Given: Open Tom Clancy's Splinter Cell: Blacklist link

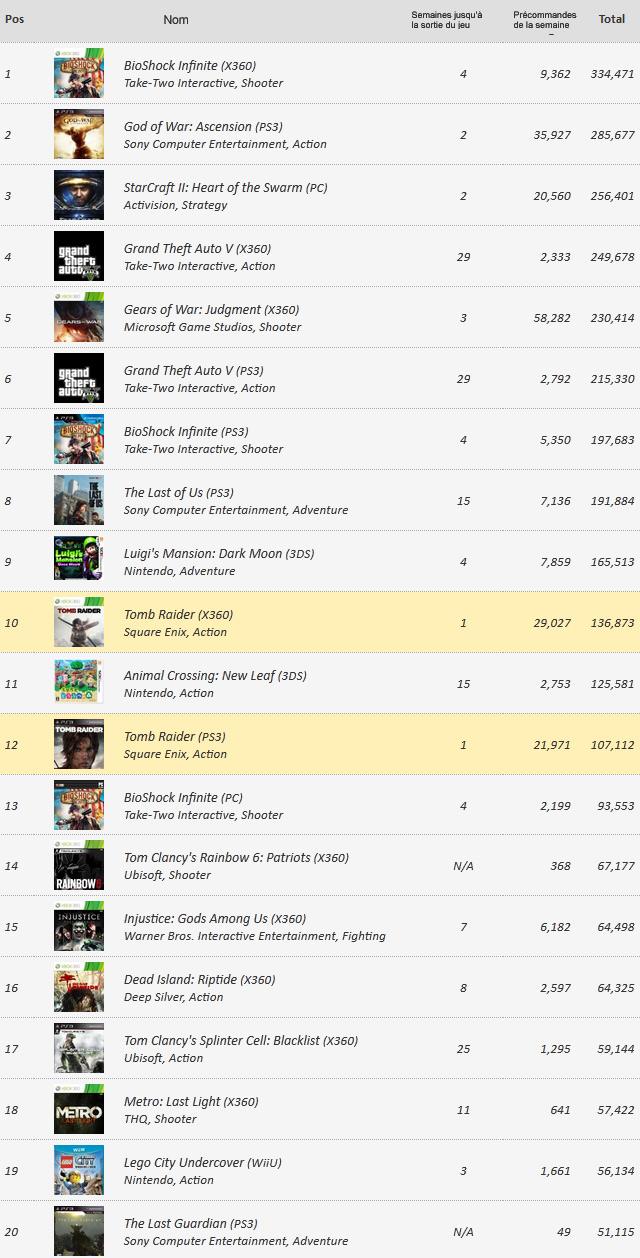Looking at the screenshot, I should (x=240, y=1041).
